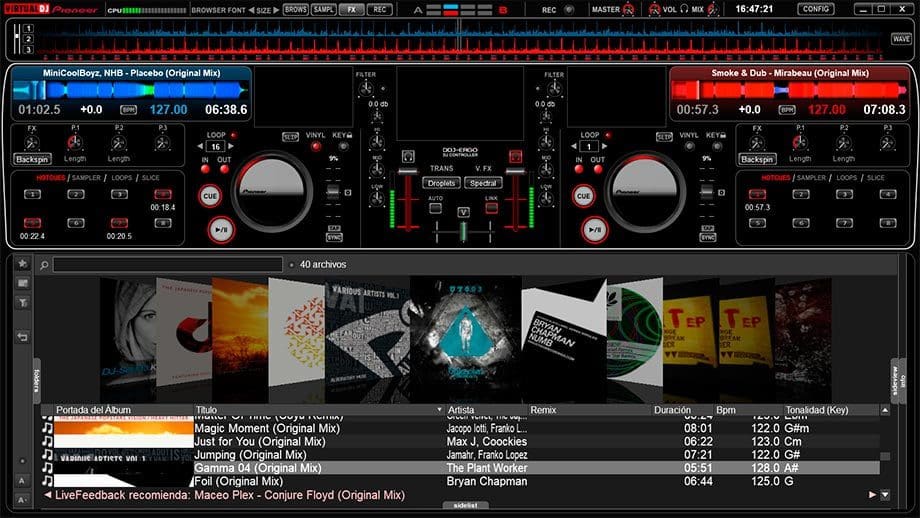Trigger hot cue 1 on left deck
The height and width of the screenshot is (518, 920).
32,194
